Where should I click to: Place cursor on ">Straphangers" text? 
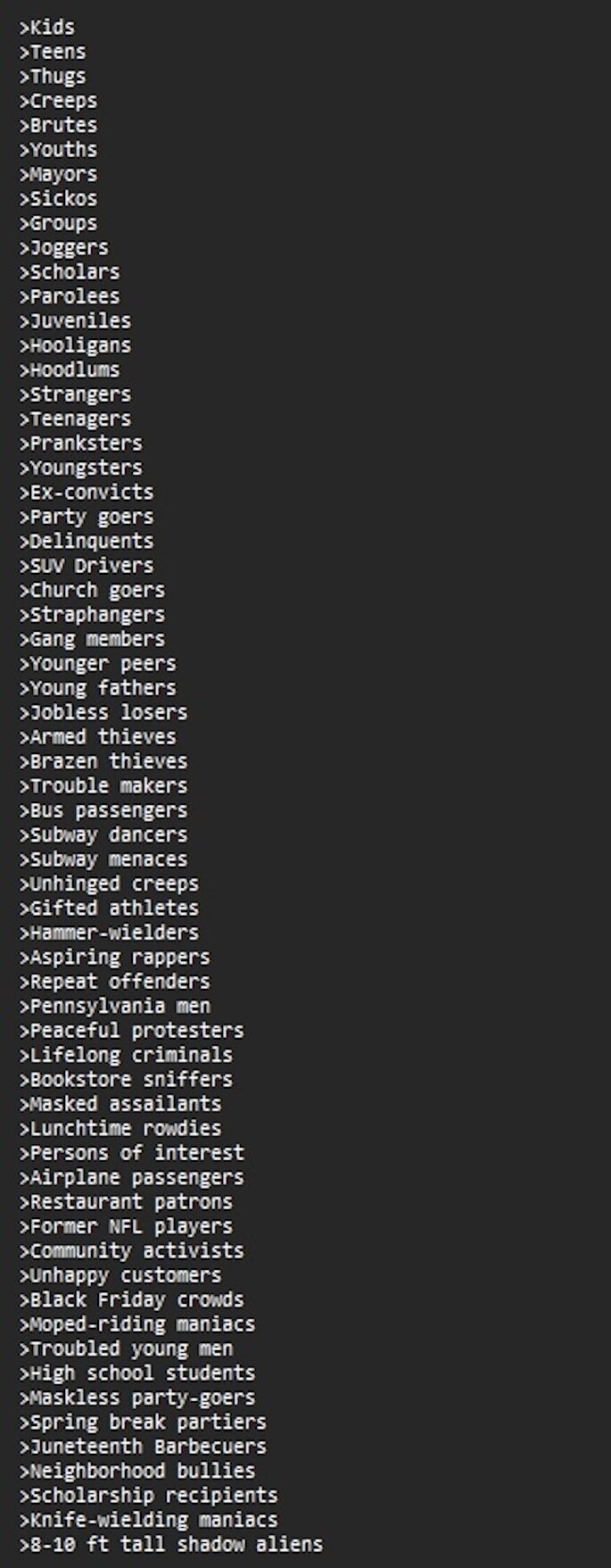coord(92,615)
